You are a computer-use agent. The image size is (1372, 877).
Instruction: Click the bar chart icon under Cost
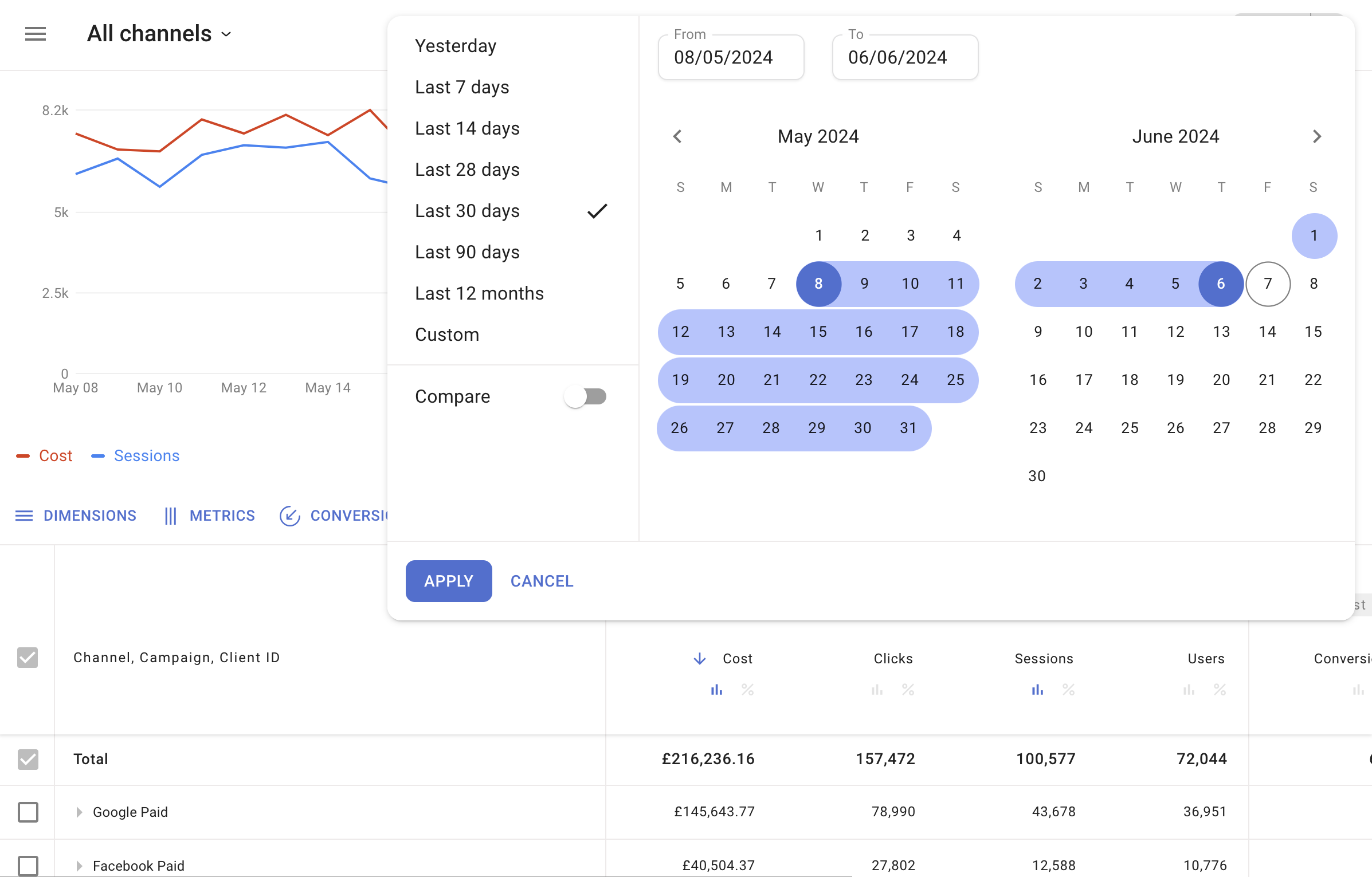[x=716, y=690]
